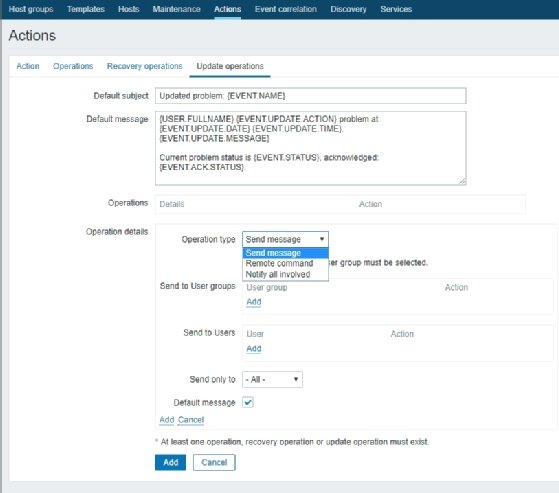This screenshot has height=493, width=559.
Task: Open the Send only to dropdown
Action: click(272, 379)
